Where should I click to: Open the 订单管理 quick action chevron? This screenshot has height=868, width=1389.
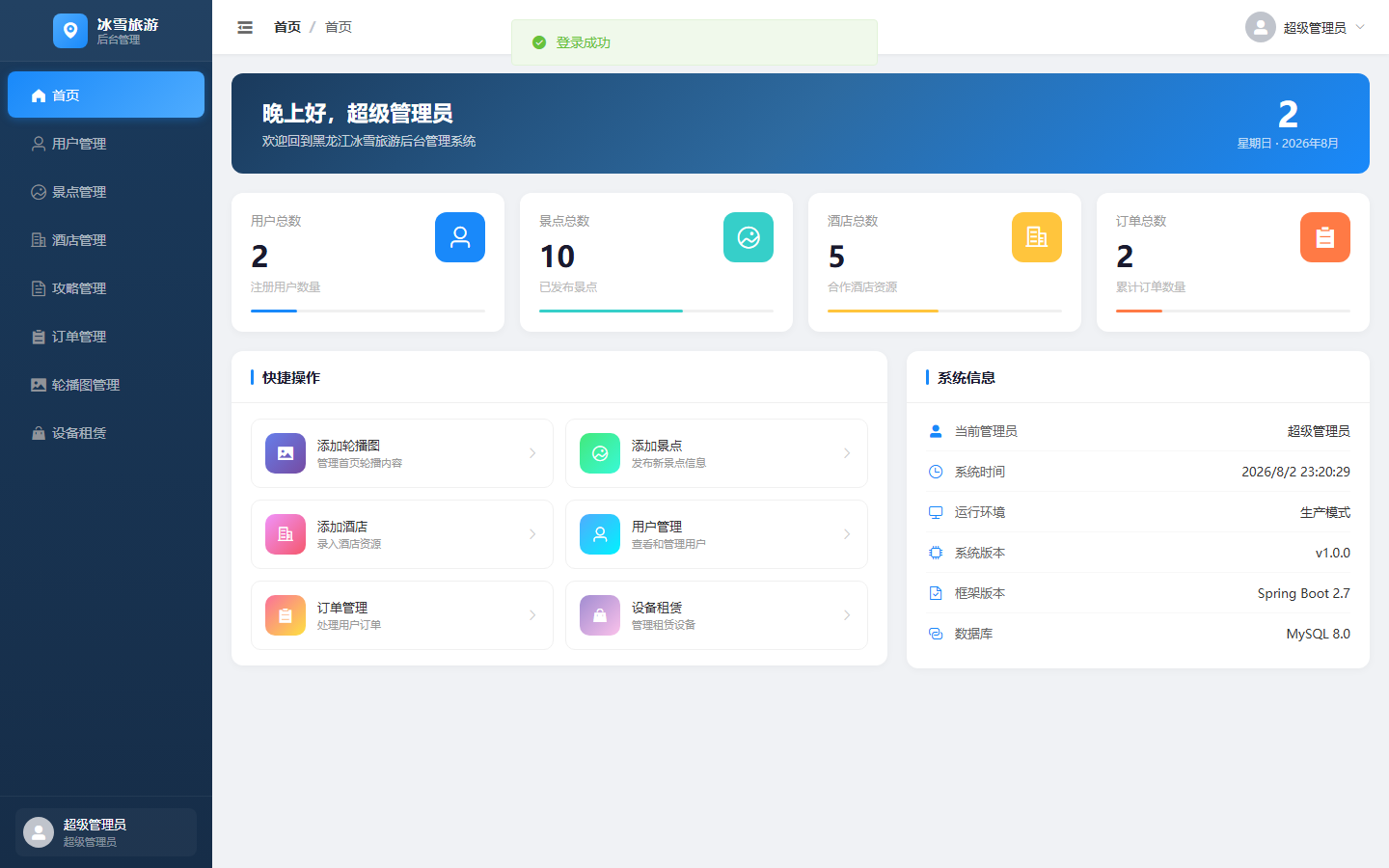pos(532,615)
